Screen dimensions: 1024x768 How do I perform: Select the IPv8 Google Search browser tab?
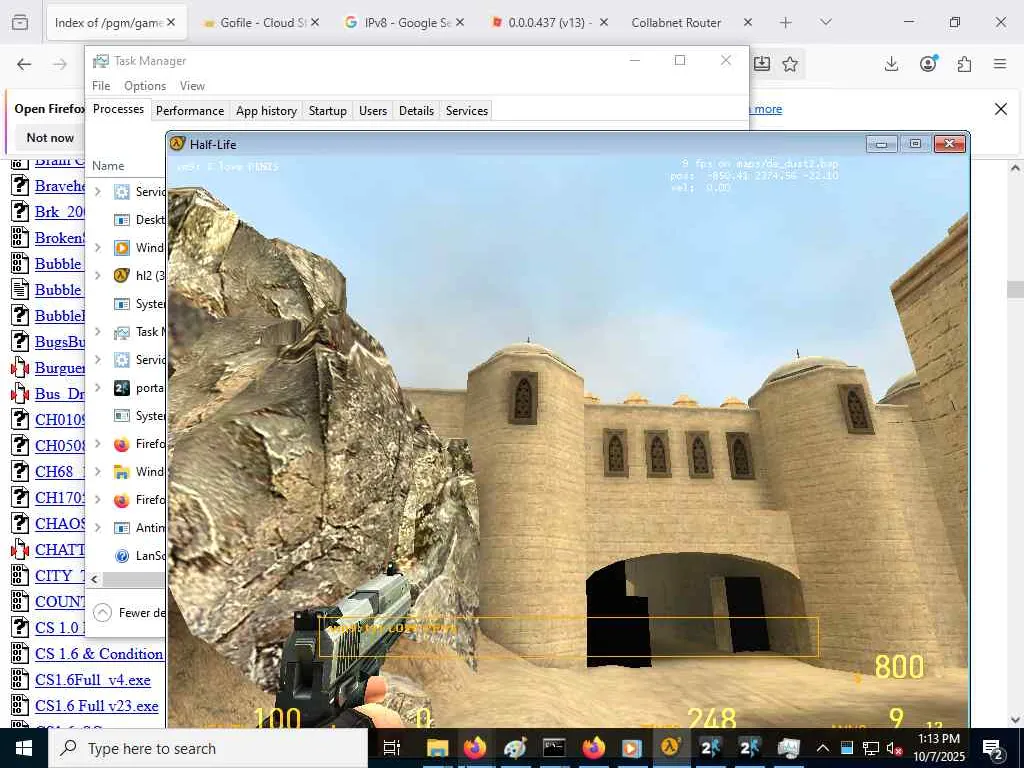click(405, 22)
